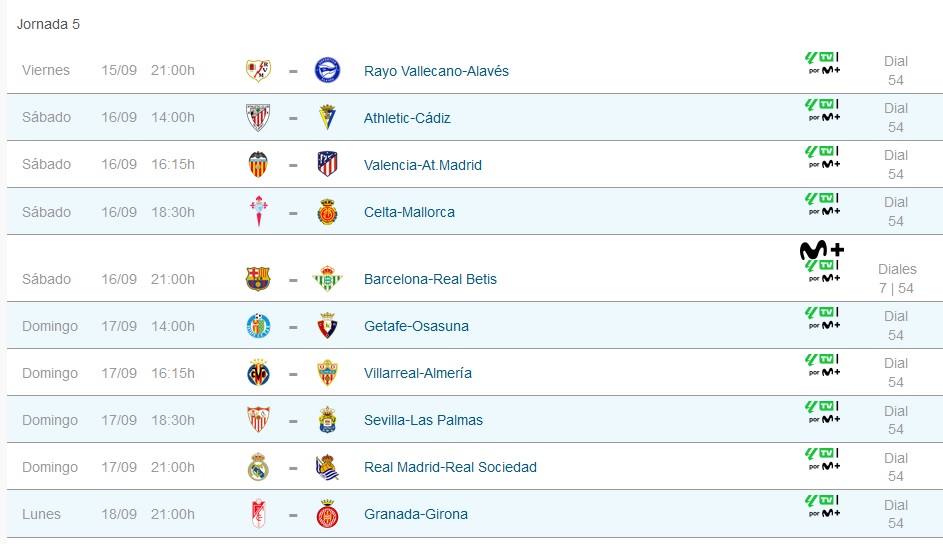Viewport: 943px width, 544px height.
Task: Open the Sevilla-Las Palmas match link
Action: pos(423,420)
